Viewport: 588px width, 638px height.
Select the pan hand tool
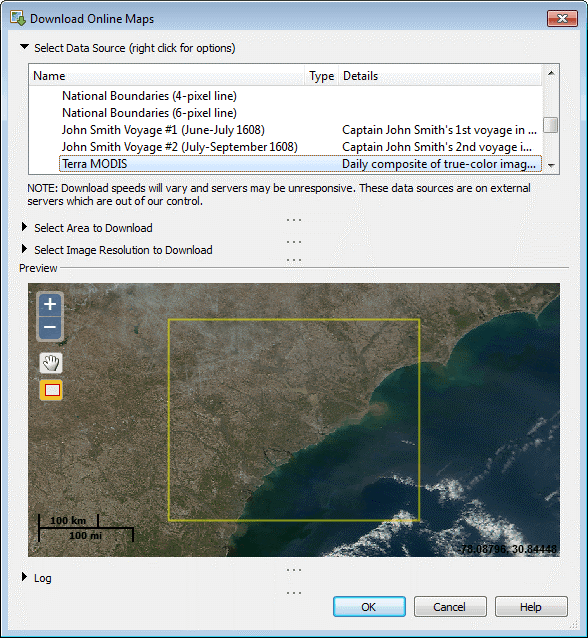(51, 363)
